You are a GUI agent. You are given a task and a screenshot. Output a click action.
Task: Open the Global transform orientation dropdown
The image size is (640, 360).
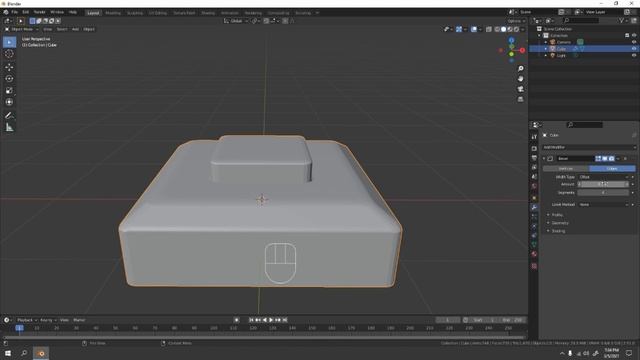[x=236, y=21]
